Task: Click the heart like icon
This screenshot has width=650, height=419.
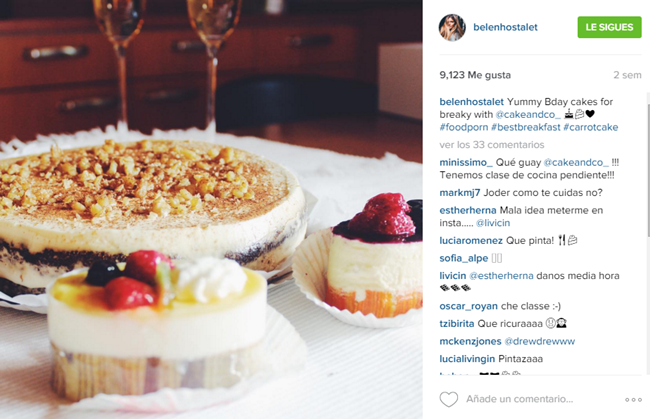Action: click(449, 399)
